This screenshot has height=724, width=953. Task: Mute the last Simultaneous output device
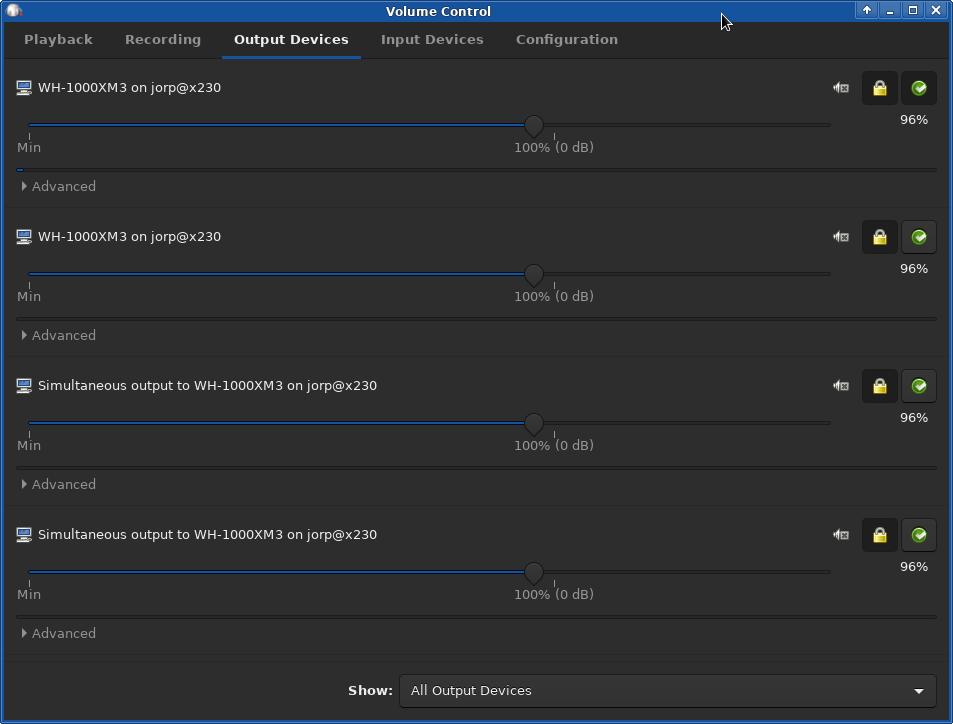click(x=841, y=535)
